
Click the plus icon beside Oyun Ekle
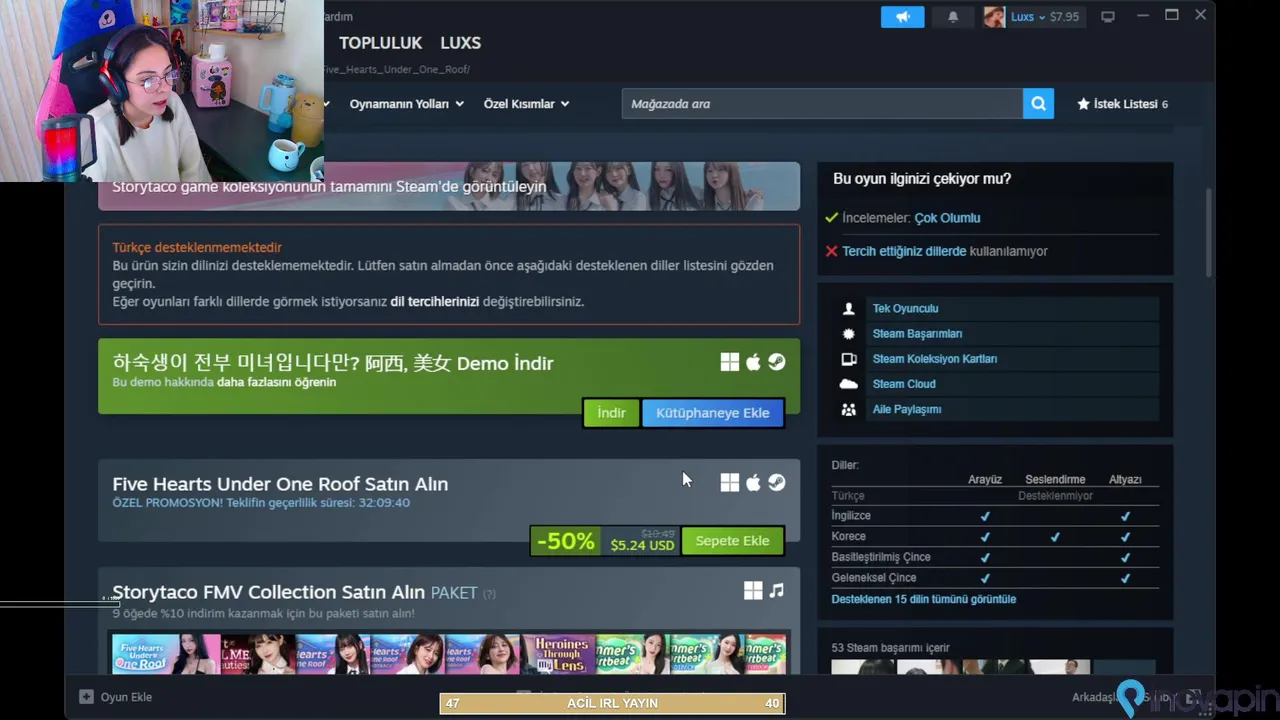coord(86,697)
